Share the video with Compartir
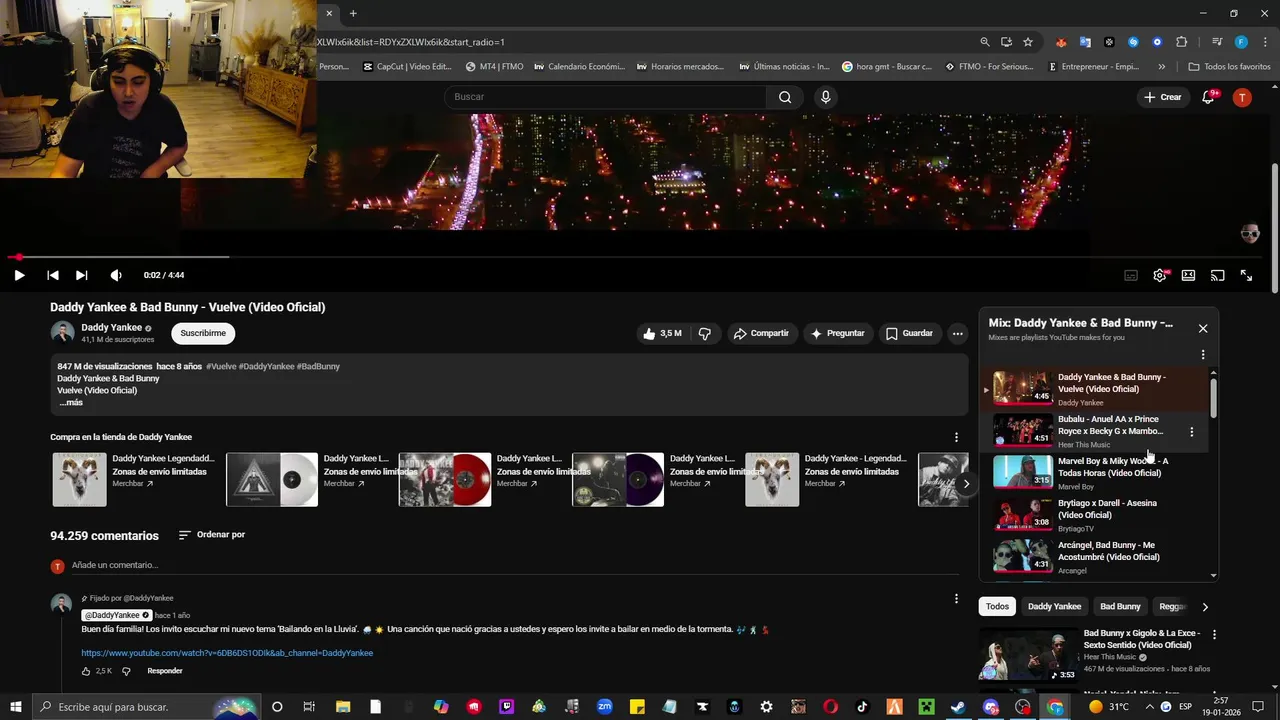This screenshot has height=720, width=1280. pos(761,333)
